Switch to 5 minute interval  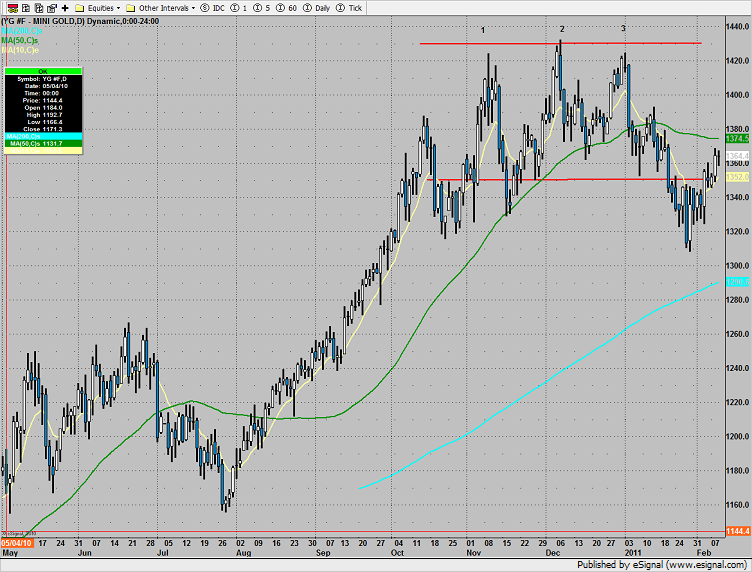click(262, 8)
